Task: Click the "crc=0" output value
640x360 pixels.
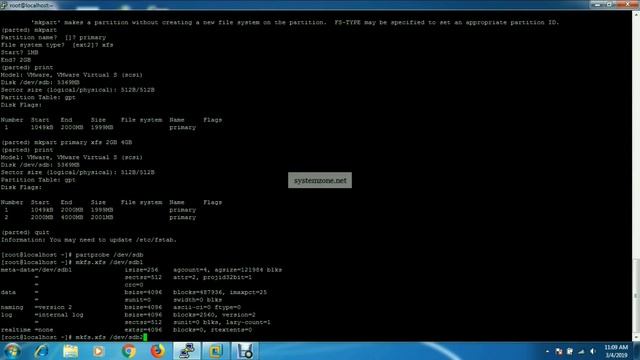Action: coord(134,284)
